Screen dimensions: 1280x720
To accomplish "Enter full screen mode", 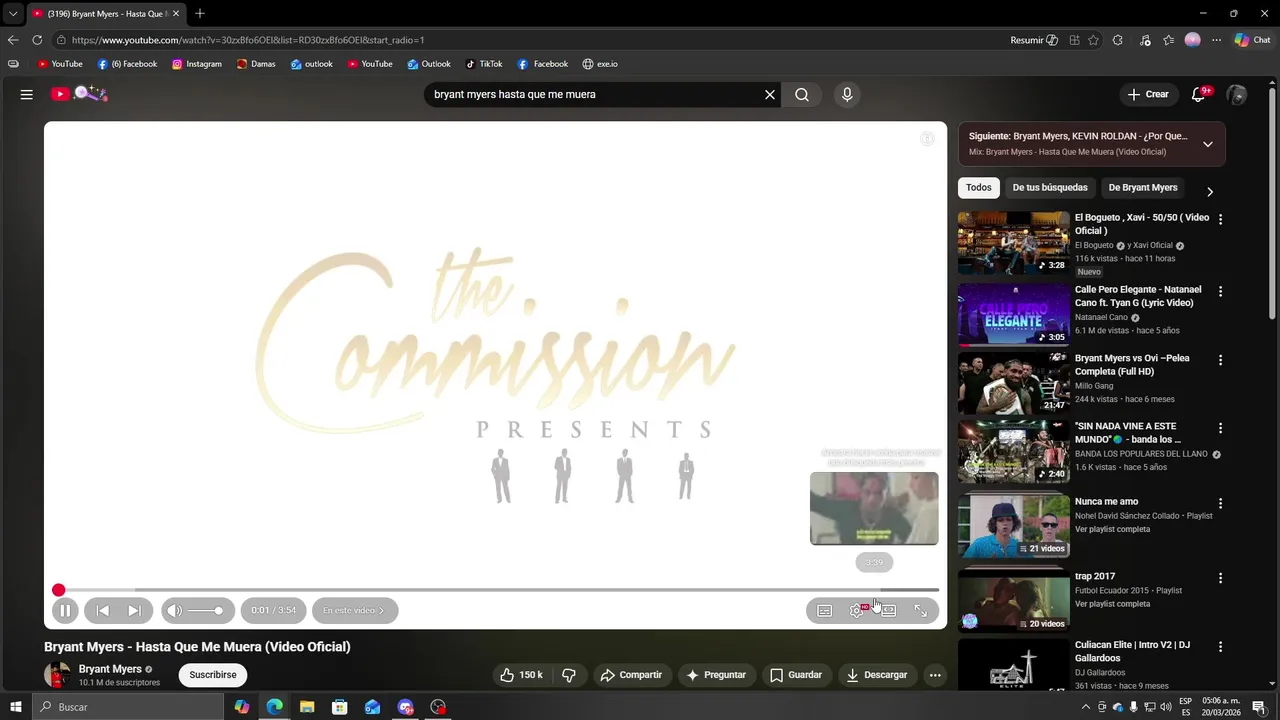I will point(920,610).
